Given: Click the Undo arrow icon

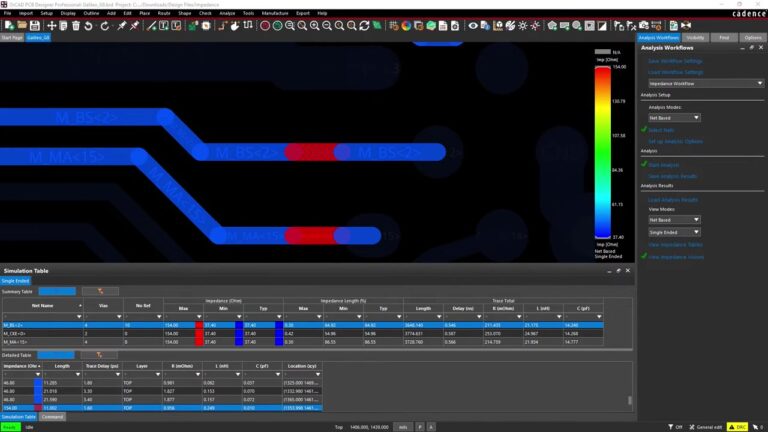Looking at the screenshot, I should pyautogui.click(x=88, y=25).
